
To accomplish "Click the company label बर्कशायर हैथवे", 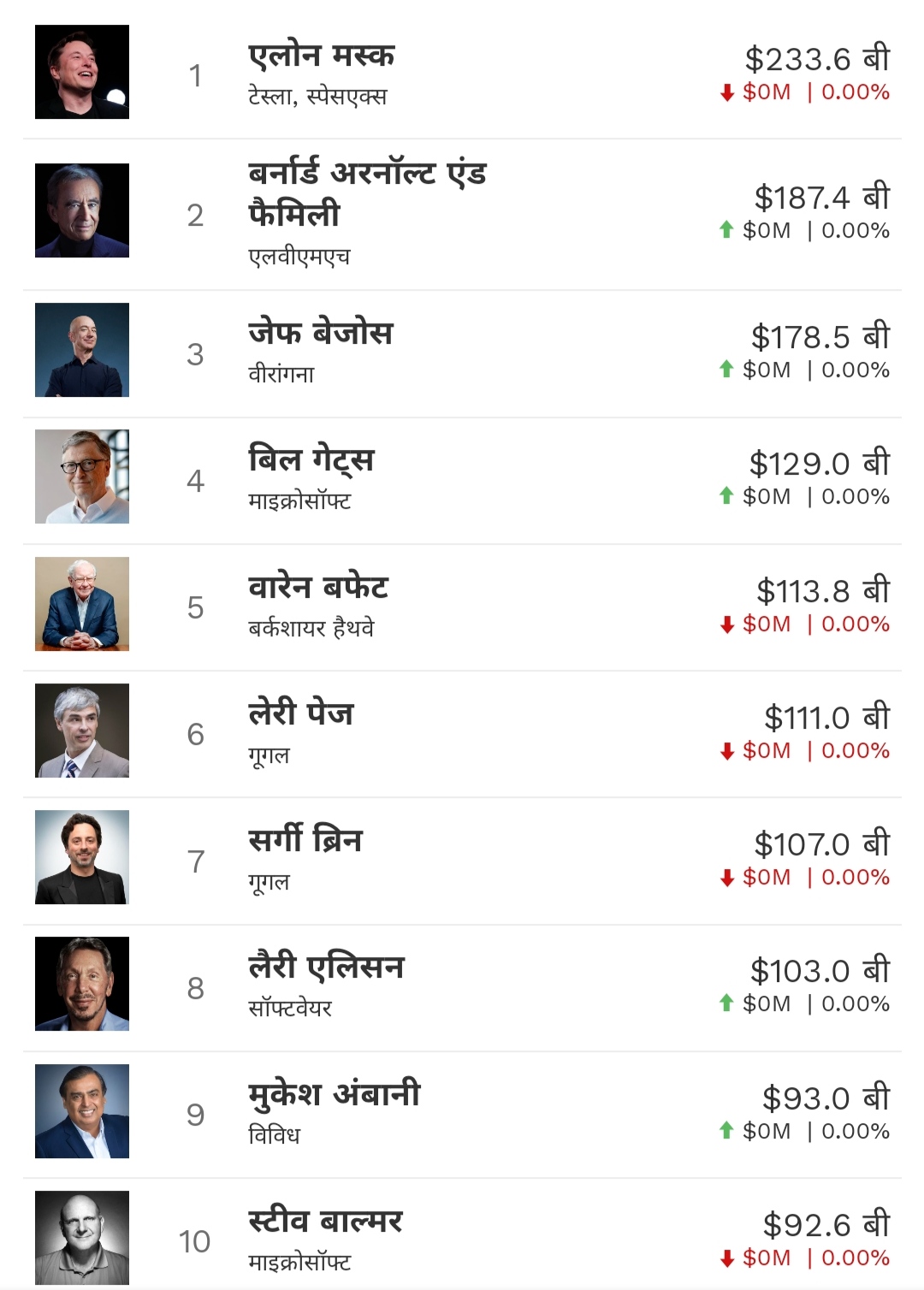I will [x=311, y=629].
